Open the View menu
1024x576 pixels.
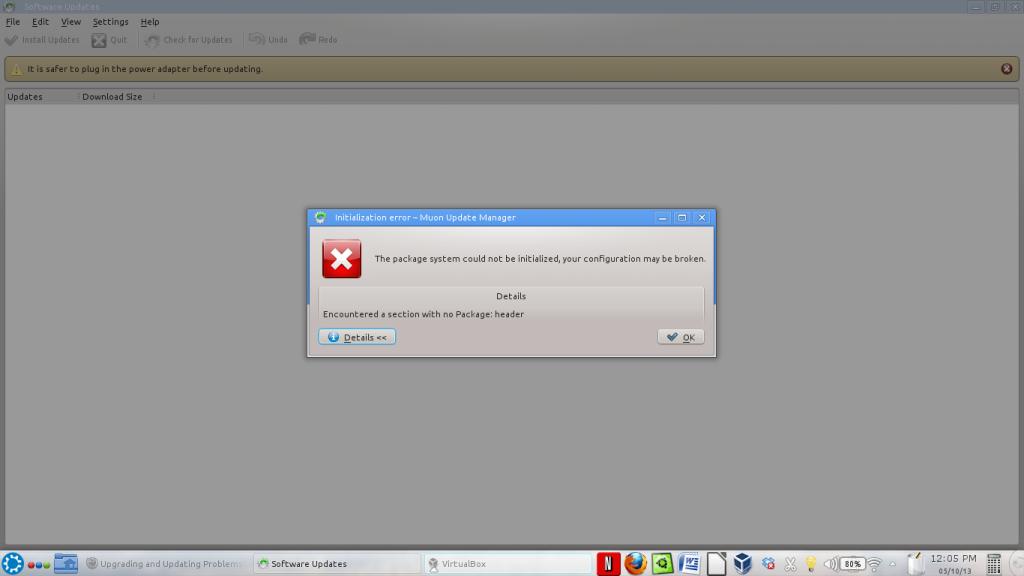[x=71, y=22]
